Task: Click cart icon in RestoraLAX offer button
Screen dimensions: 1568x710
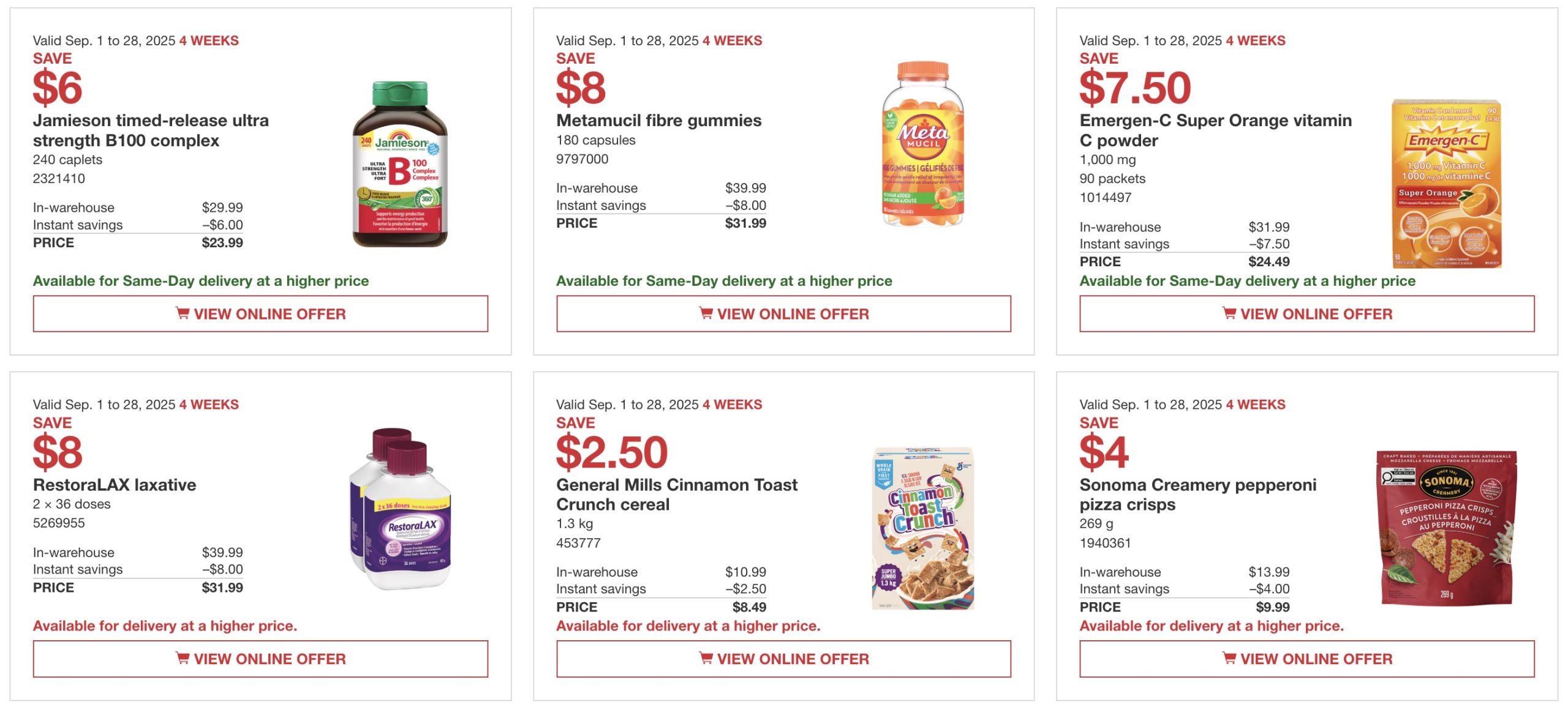Action: click(182, 658)
